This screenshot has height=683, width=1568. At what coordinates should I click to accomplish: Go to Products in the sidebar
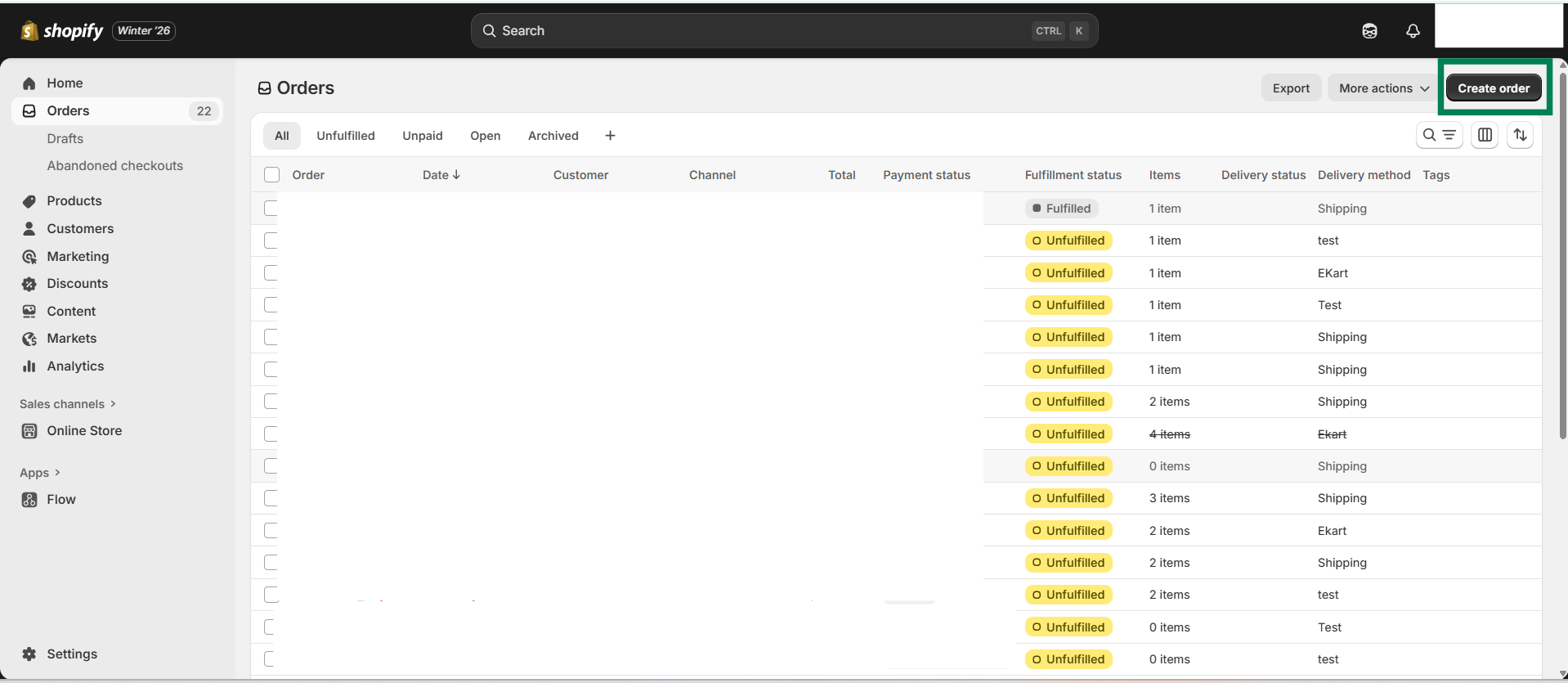tap(74, 201)
